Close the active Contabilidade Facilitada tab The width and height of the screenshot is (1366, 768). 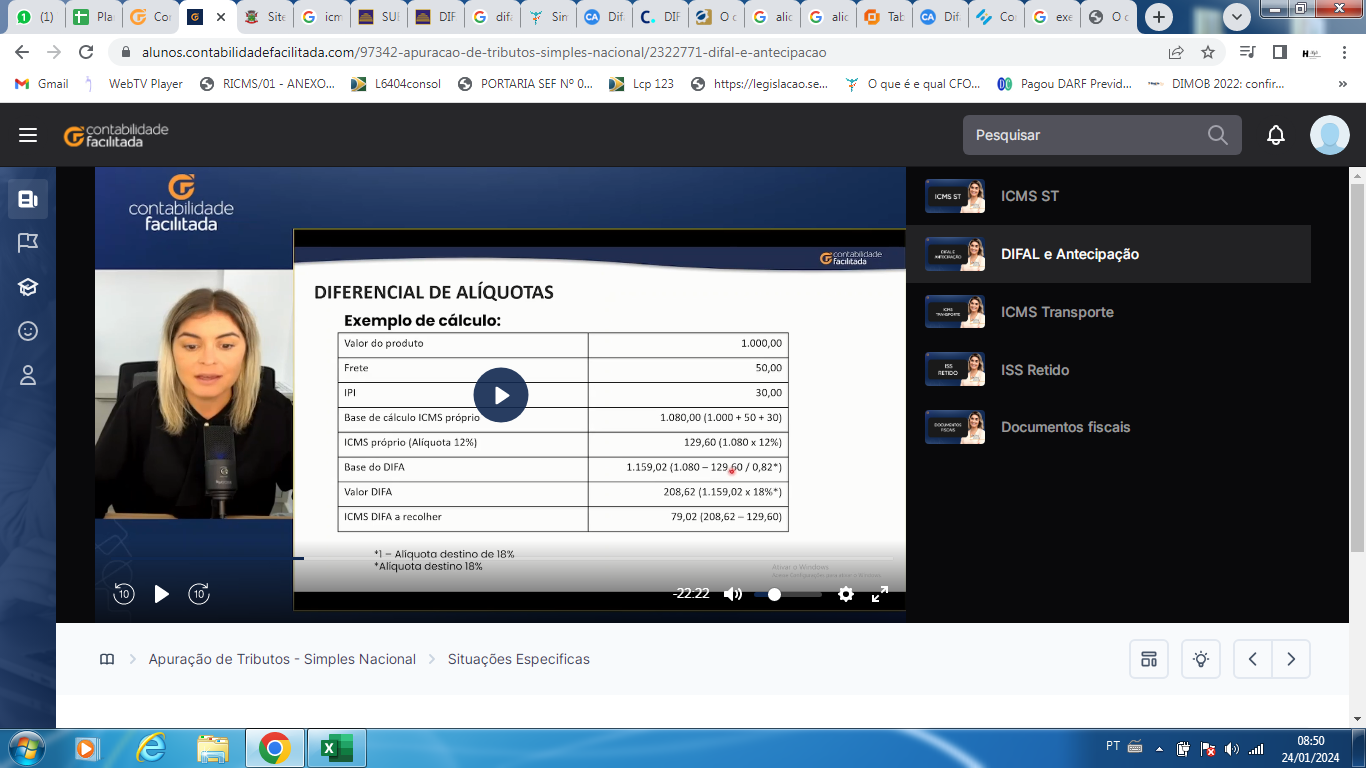(x=221, y=17)
